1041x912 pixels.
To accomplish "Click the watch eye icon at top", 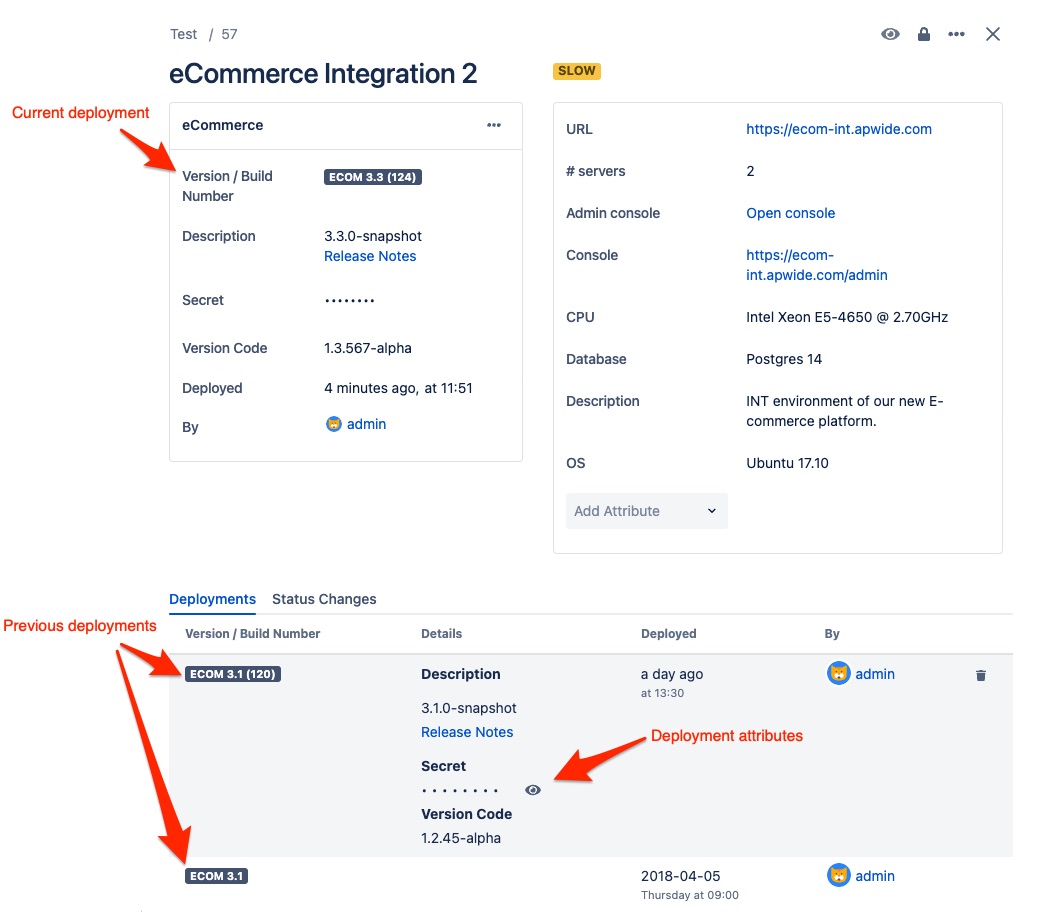I will (x=890, y=34).
